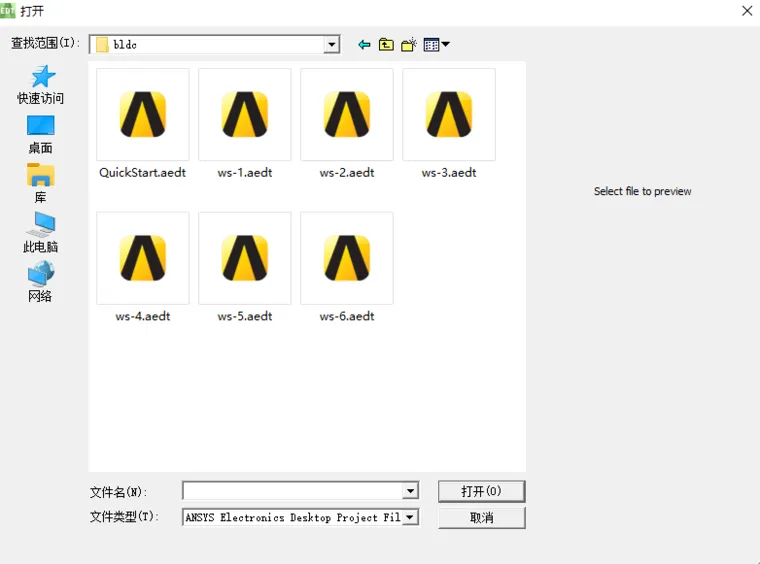
Task: Click the ws-5.aedt file name label
Action: tap(245, 316)
